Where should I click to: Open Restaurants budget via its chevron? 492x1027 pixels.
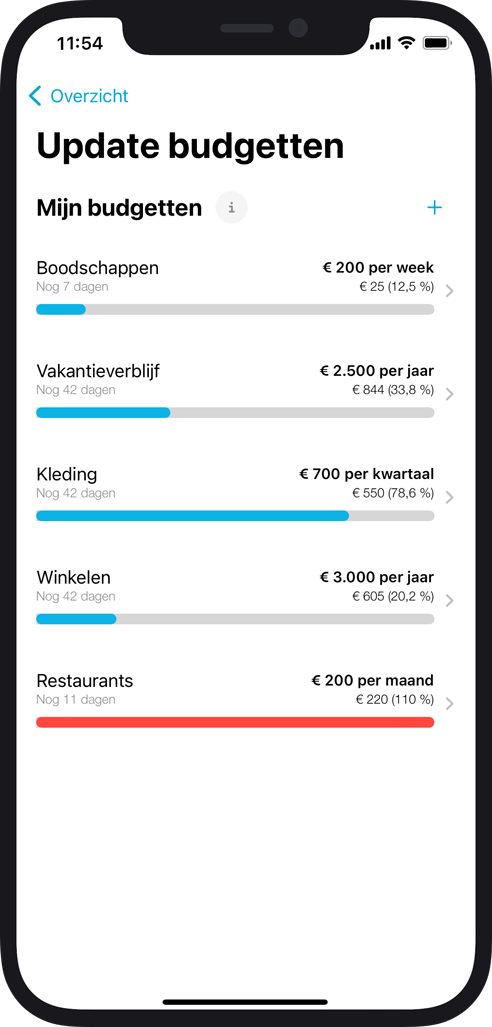449,703
